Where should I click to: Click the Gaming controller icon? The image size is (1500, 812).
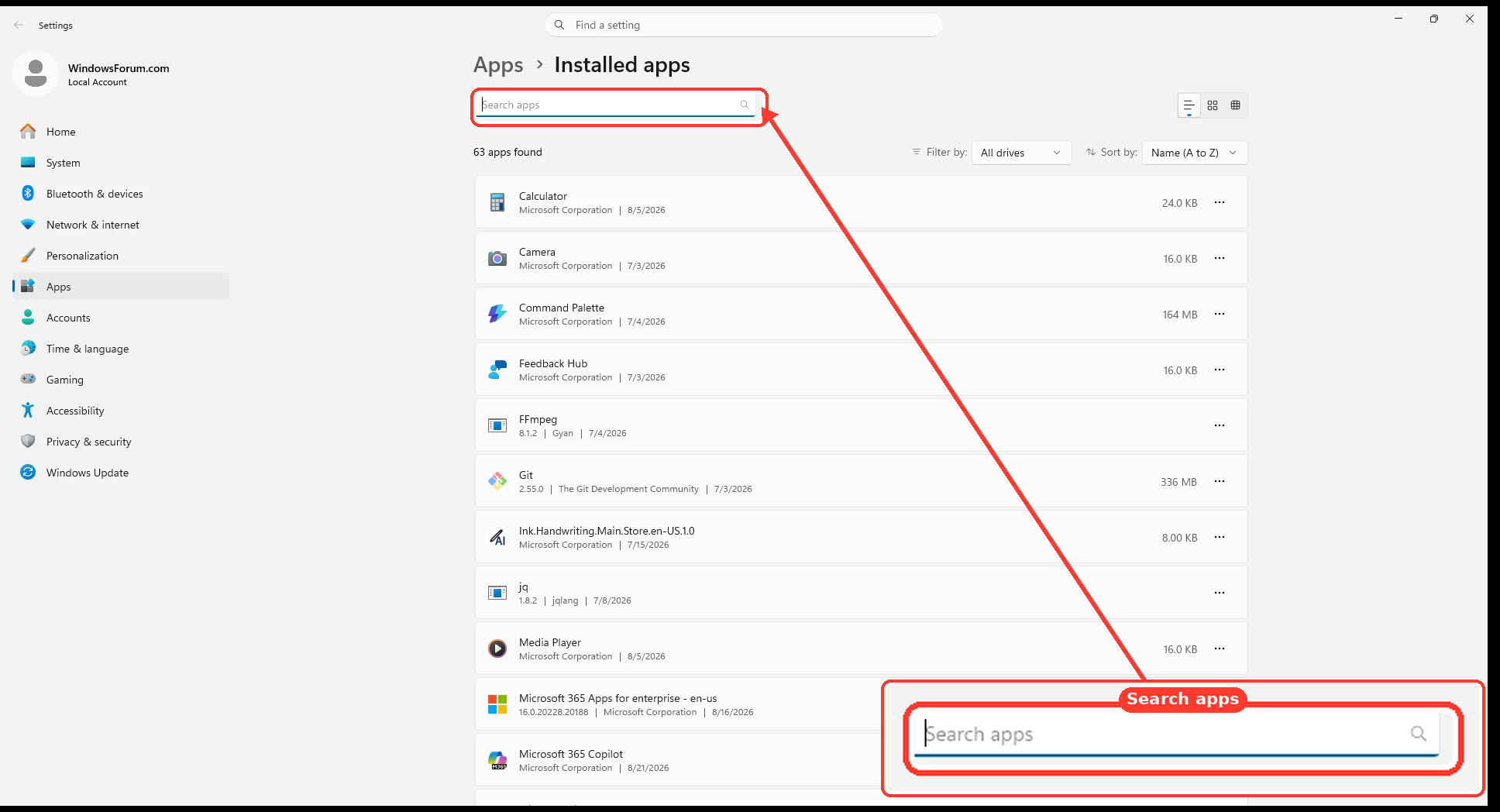point(28,380)
